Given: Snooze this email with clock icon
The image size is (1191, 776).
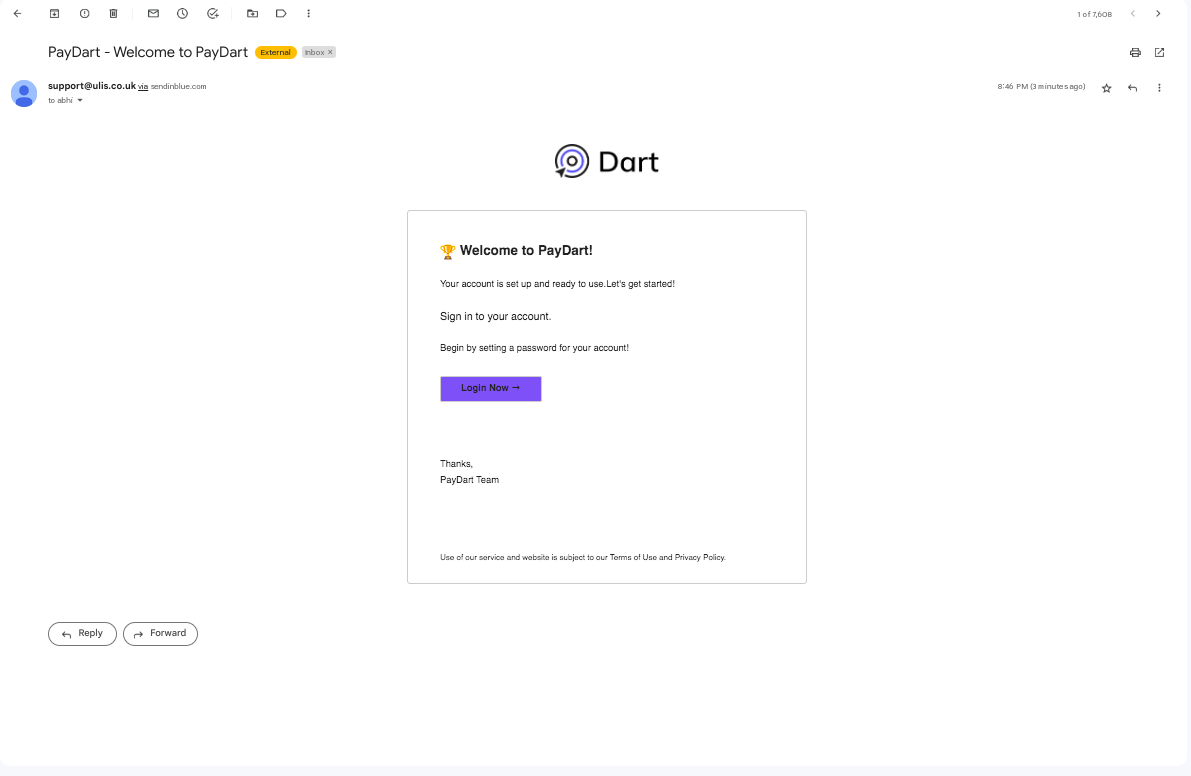Looking at the screenshot, I should 182,14.
